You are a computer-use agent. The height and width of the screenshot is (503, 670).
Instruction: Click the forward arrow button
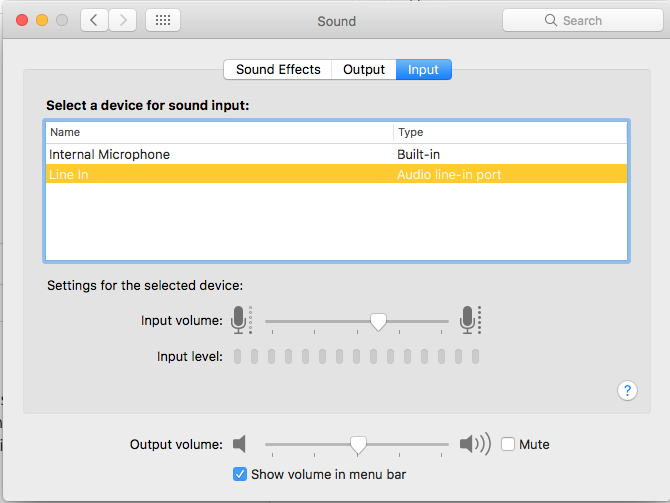[x=123, y=20]
